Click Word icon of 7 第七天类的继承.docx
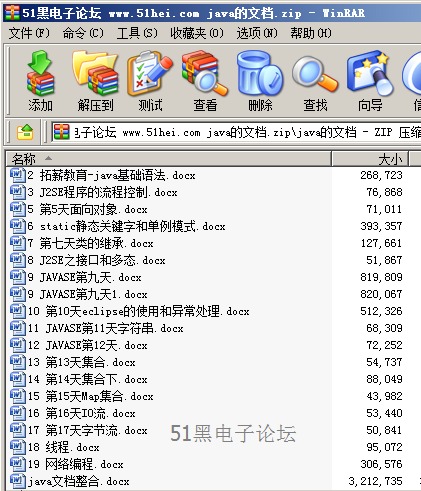421x491 pixels. pyautogui.click(x=18, y=243)
